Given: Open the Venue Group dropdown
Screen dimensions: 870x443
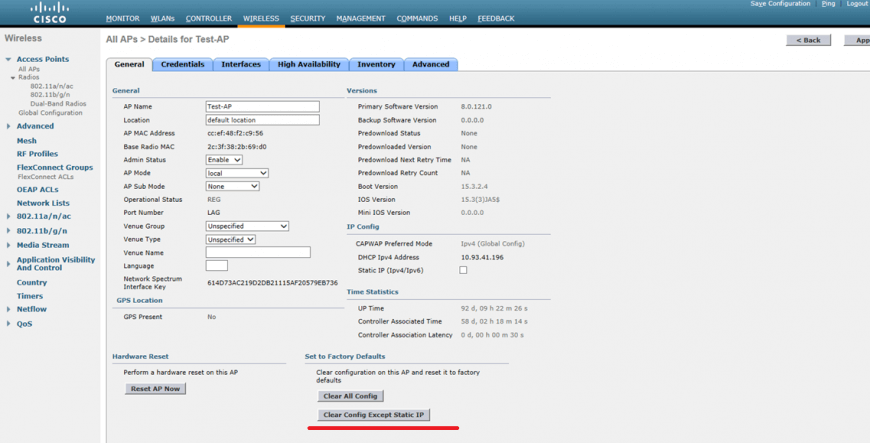Looking at the screenshot, I should 247,226.
